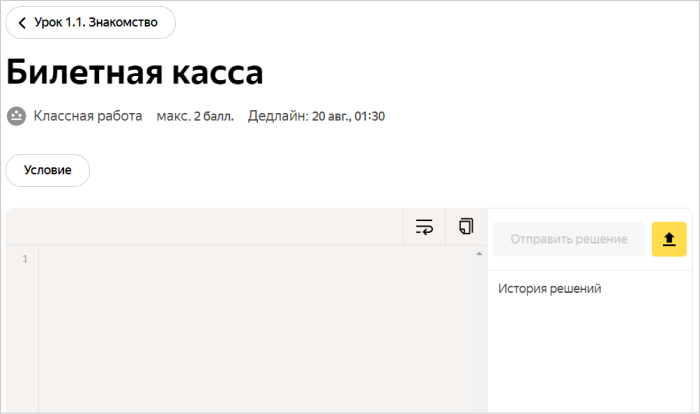Click the editor scroll-up arrow

point(478,254)
